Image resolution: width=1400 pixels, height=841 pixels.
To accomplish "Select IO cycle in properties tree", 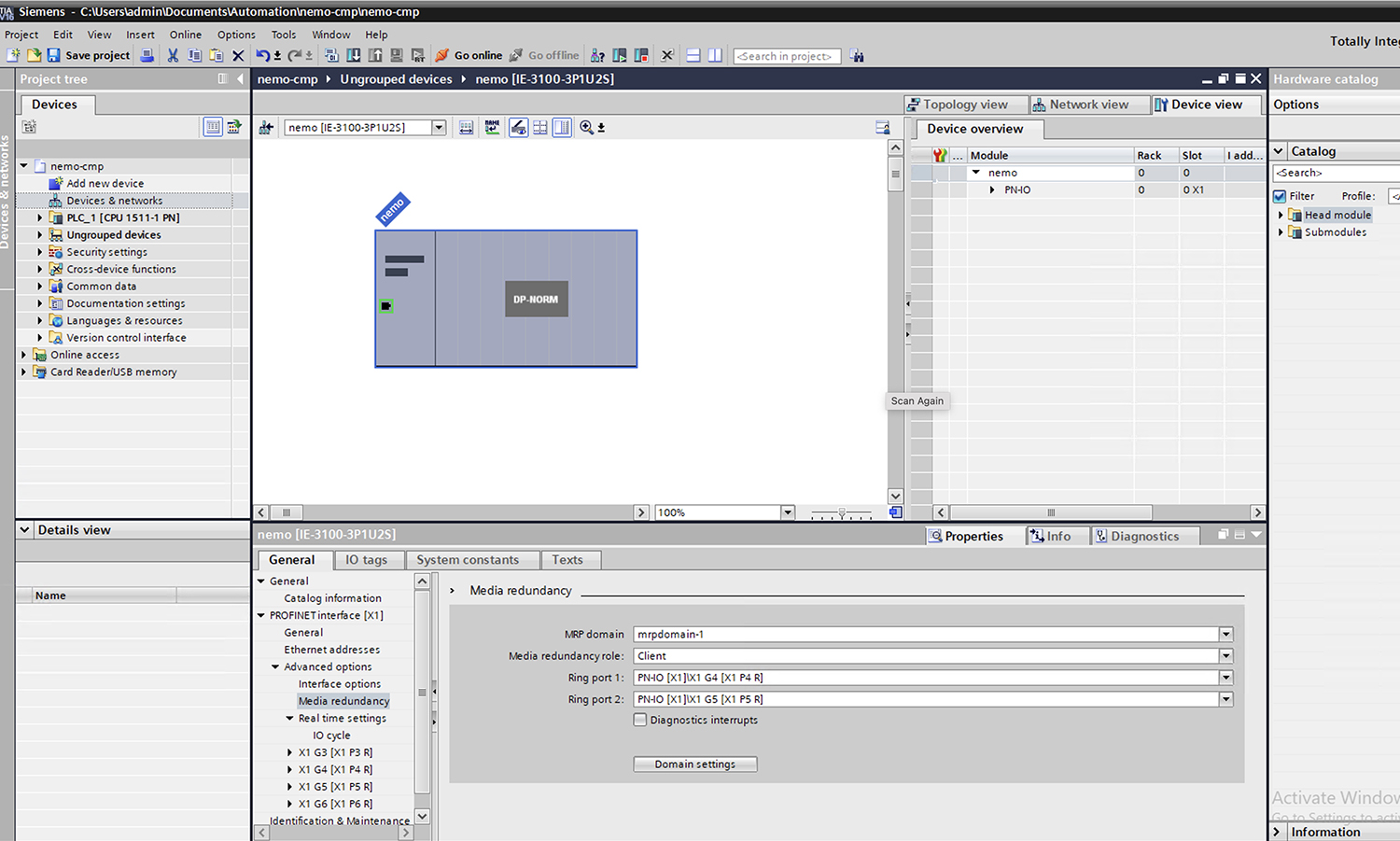I will pos(331,736).
